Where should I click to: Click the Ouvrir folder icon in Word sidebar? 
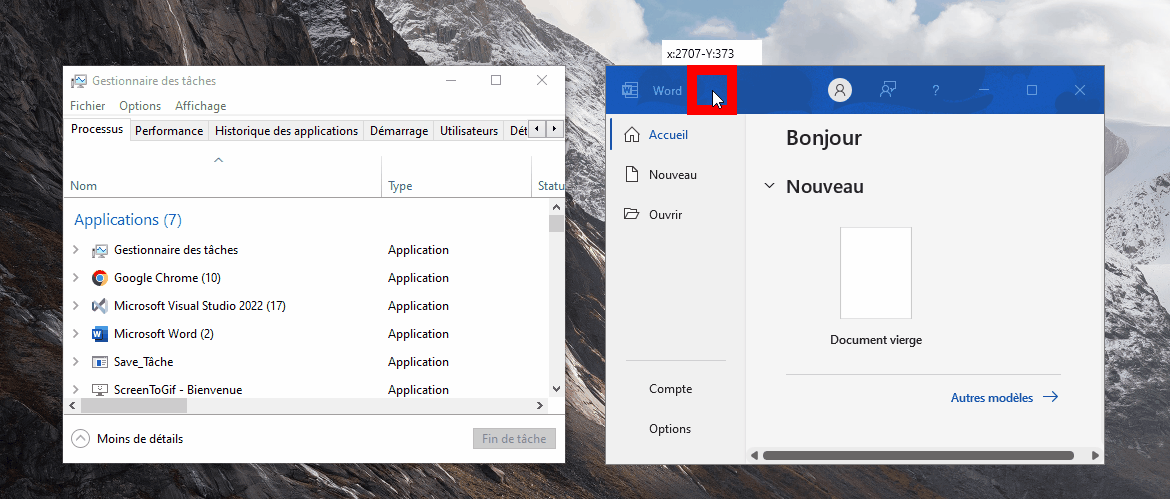631,215
